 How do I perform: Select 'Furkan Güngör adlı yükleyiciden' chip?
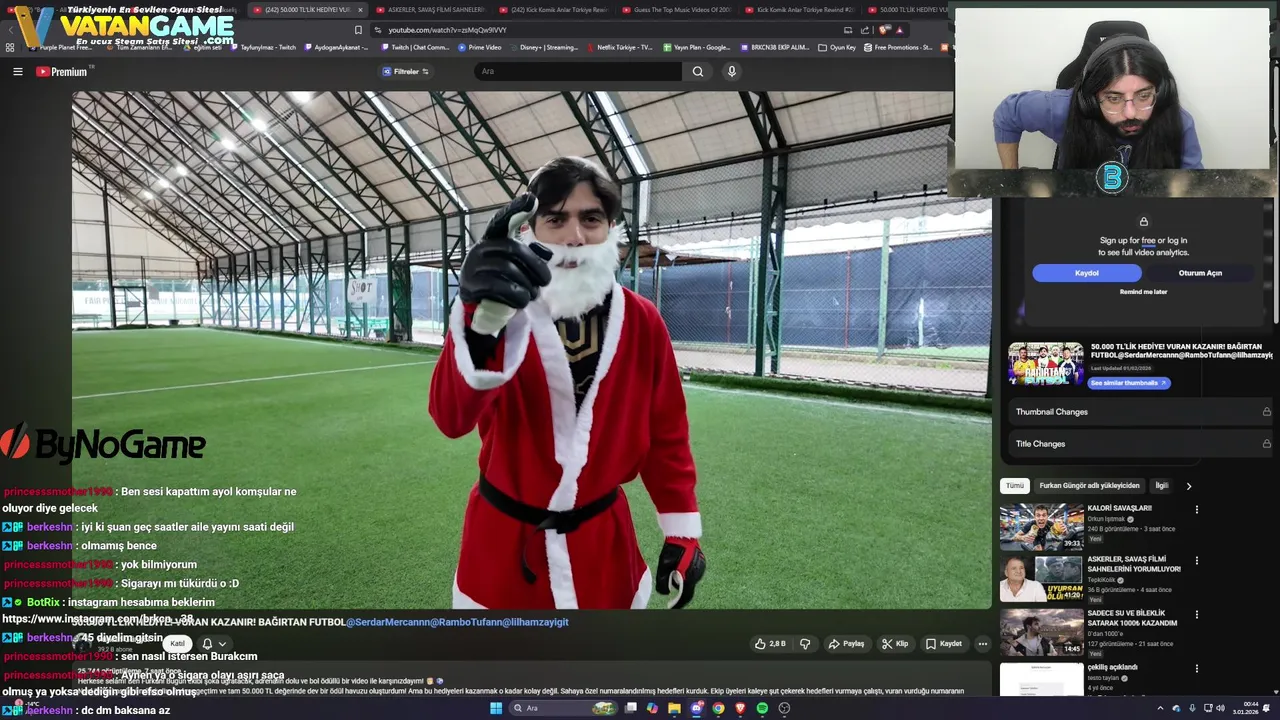[x=1089, y=486]
